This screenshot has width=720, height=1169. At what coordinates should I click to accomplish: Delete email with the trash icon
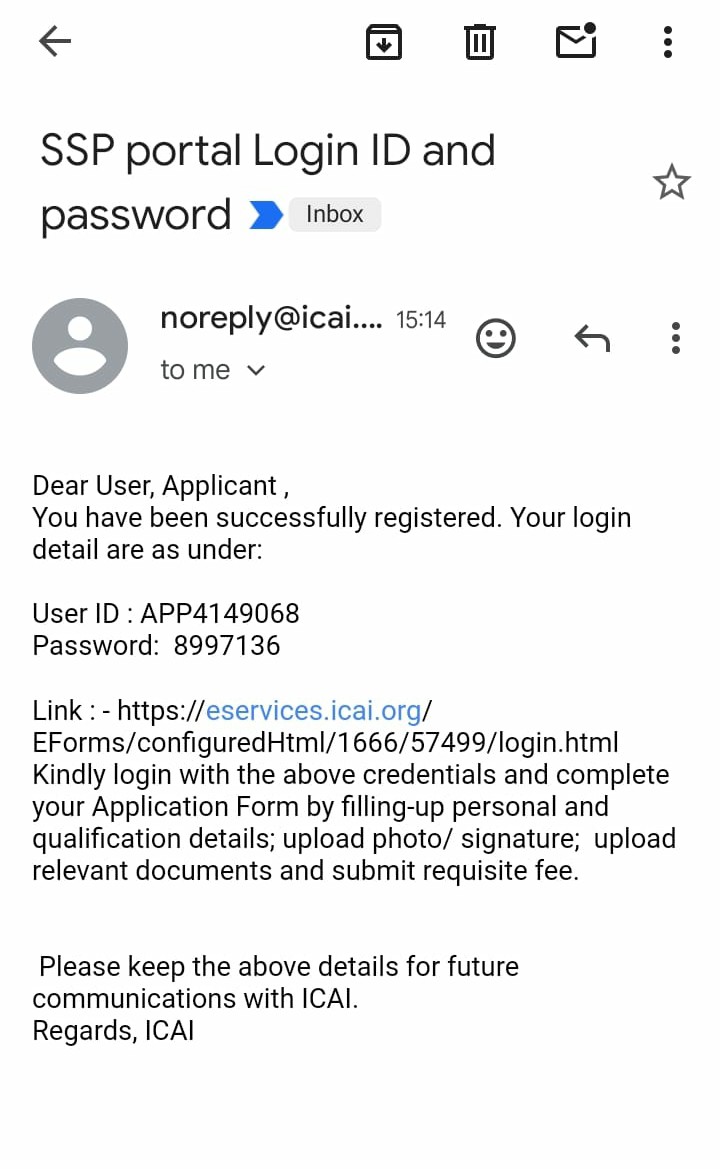(480, 42)
